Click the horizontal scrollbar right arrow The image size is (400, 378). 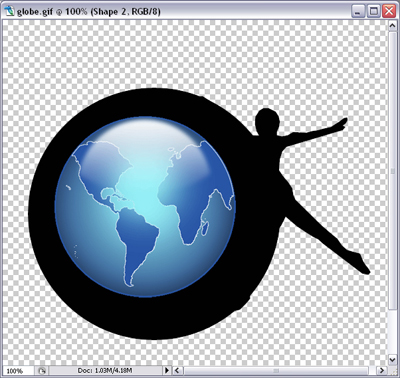point(382,370)
